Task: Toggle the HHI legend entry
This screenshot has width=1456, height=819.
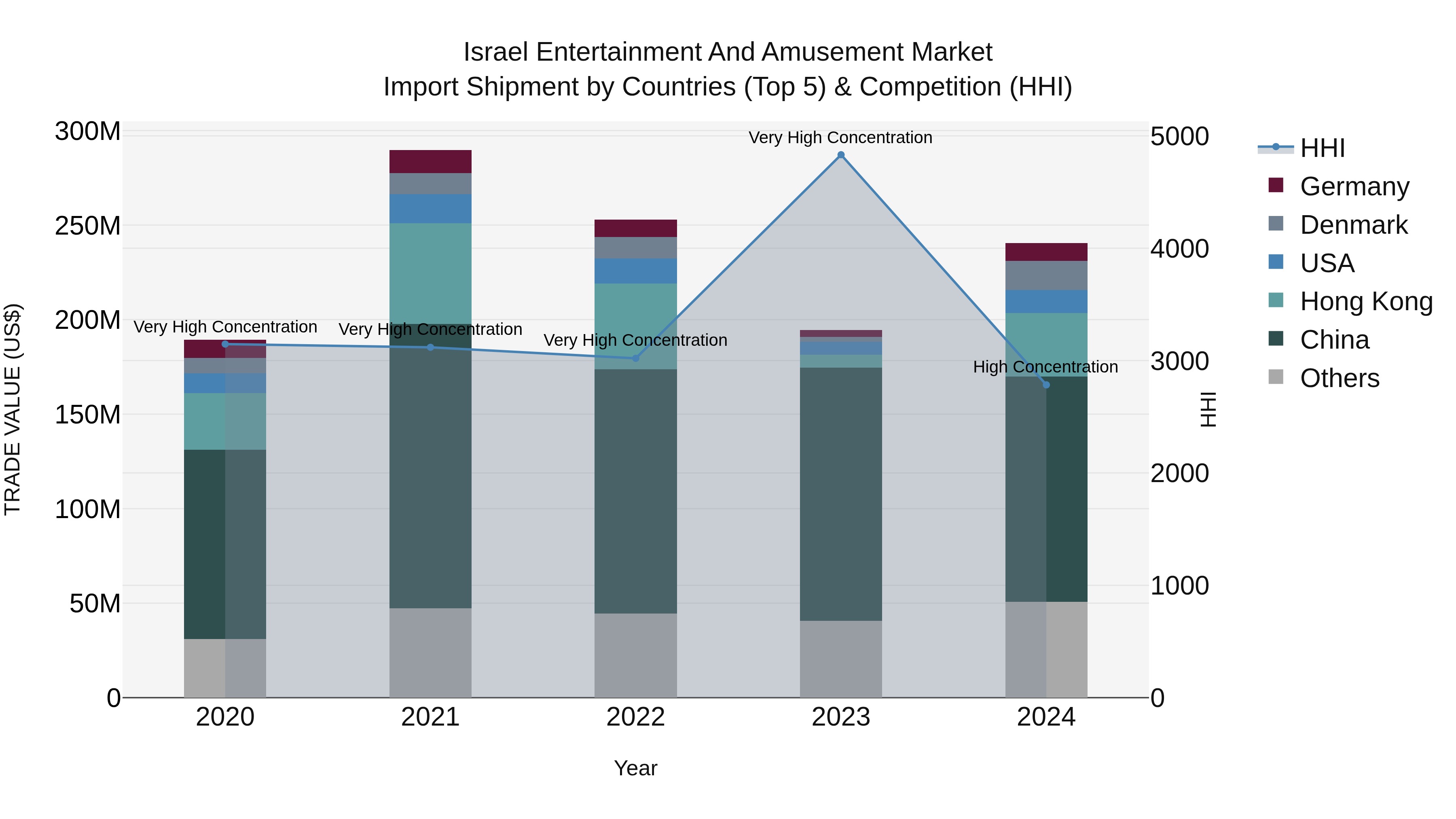Action: pos(1302,148)
